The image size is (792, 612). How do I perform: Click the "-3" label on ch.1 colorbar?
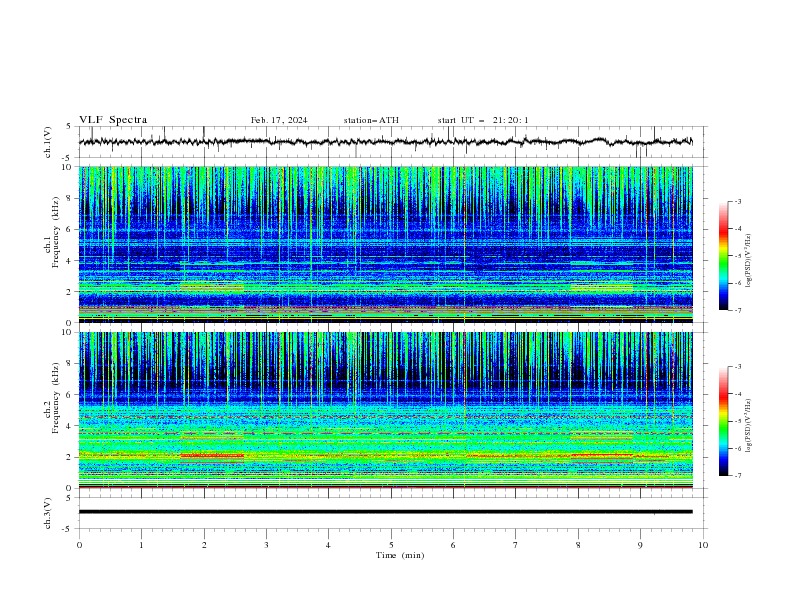pyautogui.click(x=737, y=201)
